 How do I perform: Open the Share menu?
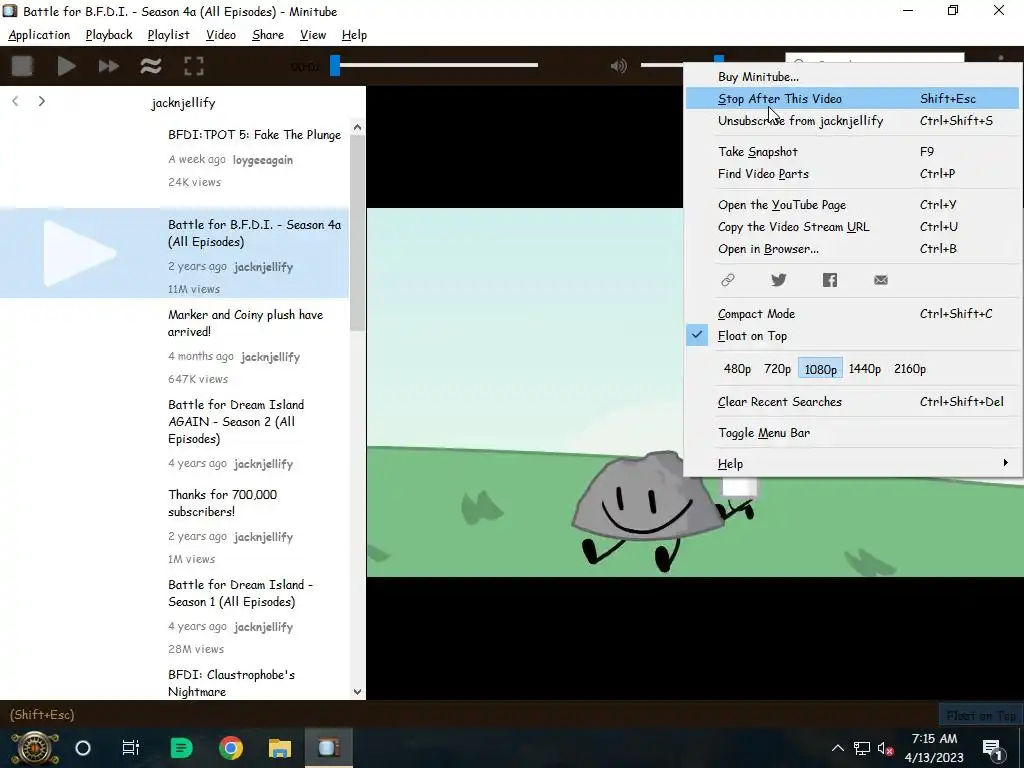268,35
